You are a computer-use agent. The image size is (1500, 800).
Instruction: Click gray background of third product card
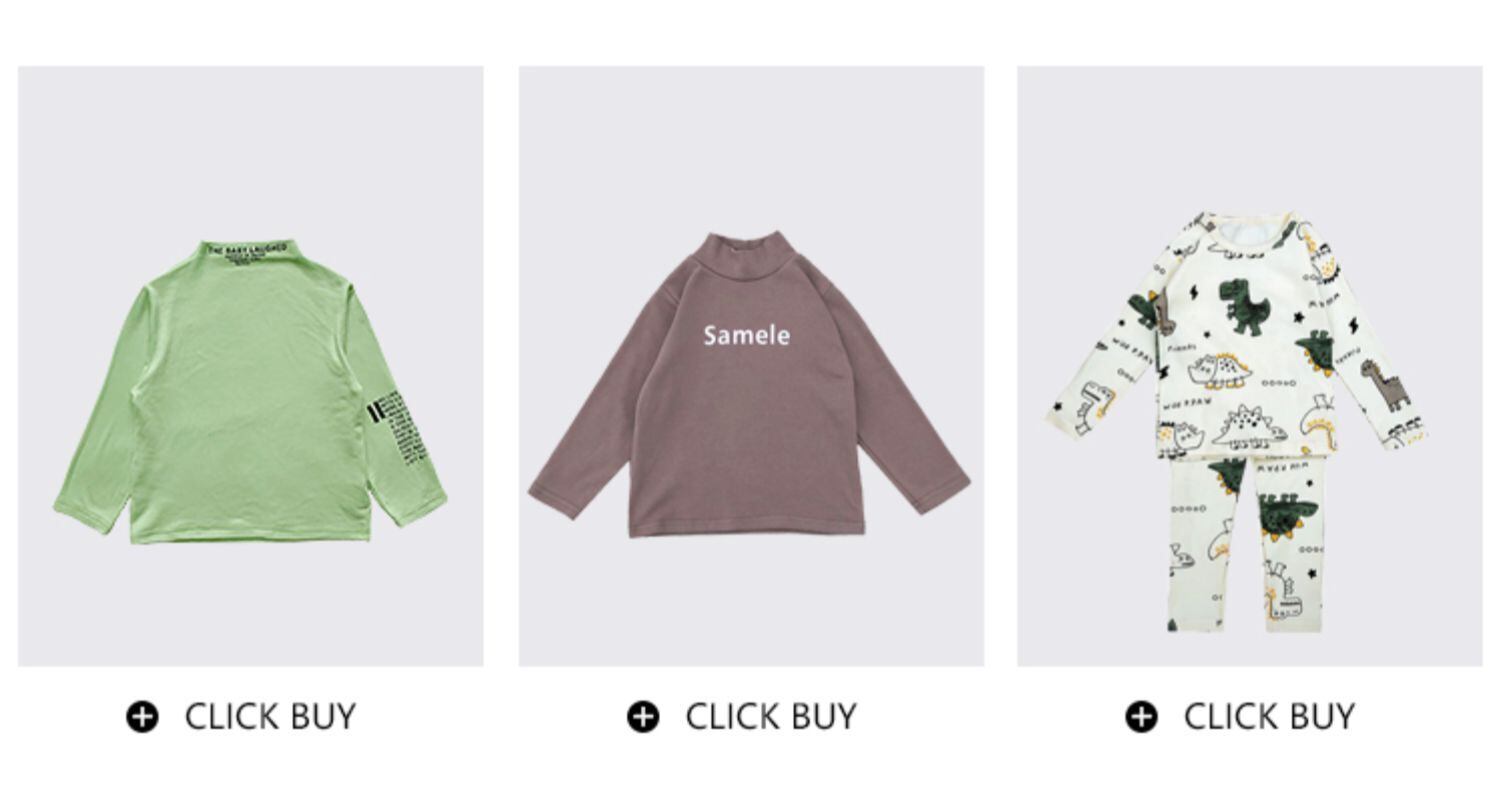pos(1250,130)
